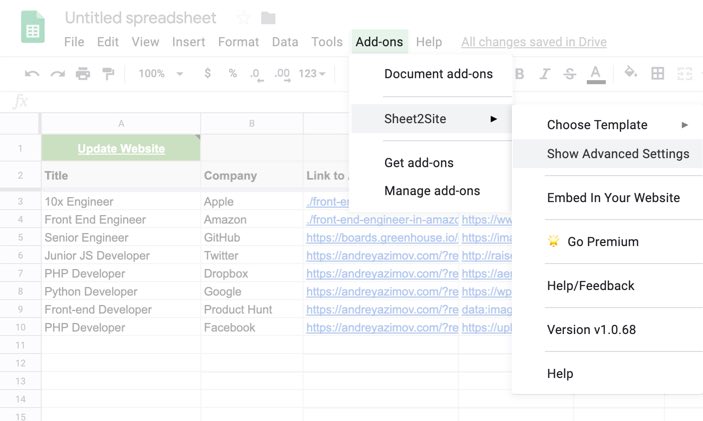Toggle italic formatting
Image resolution: width=703 pixels, height=421 pixels.
point(544,74)
